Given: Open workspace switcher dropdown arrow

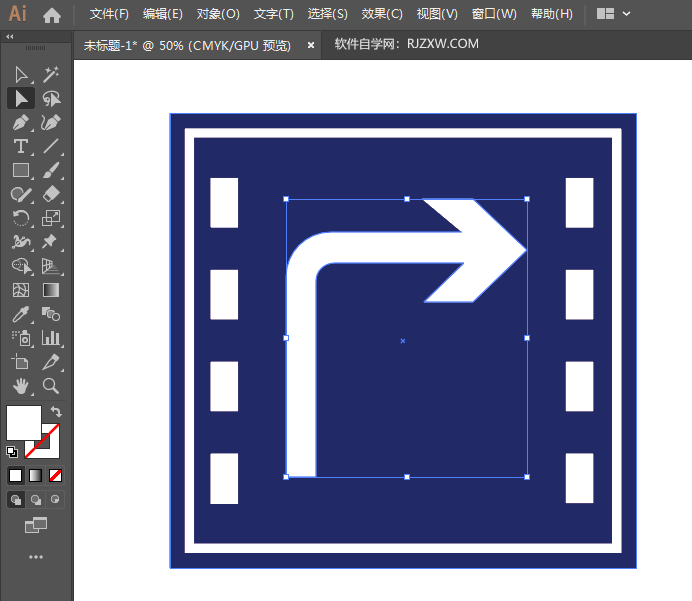Looking at the screenshot, I should [626, 14].
